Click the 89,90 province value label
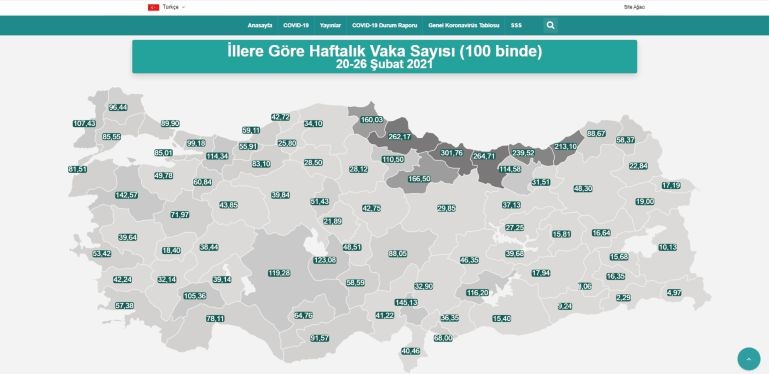The image size is (769, 374). click(x=170, y=124)
